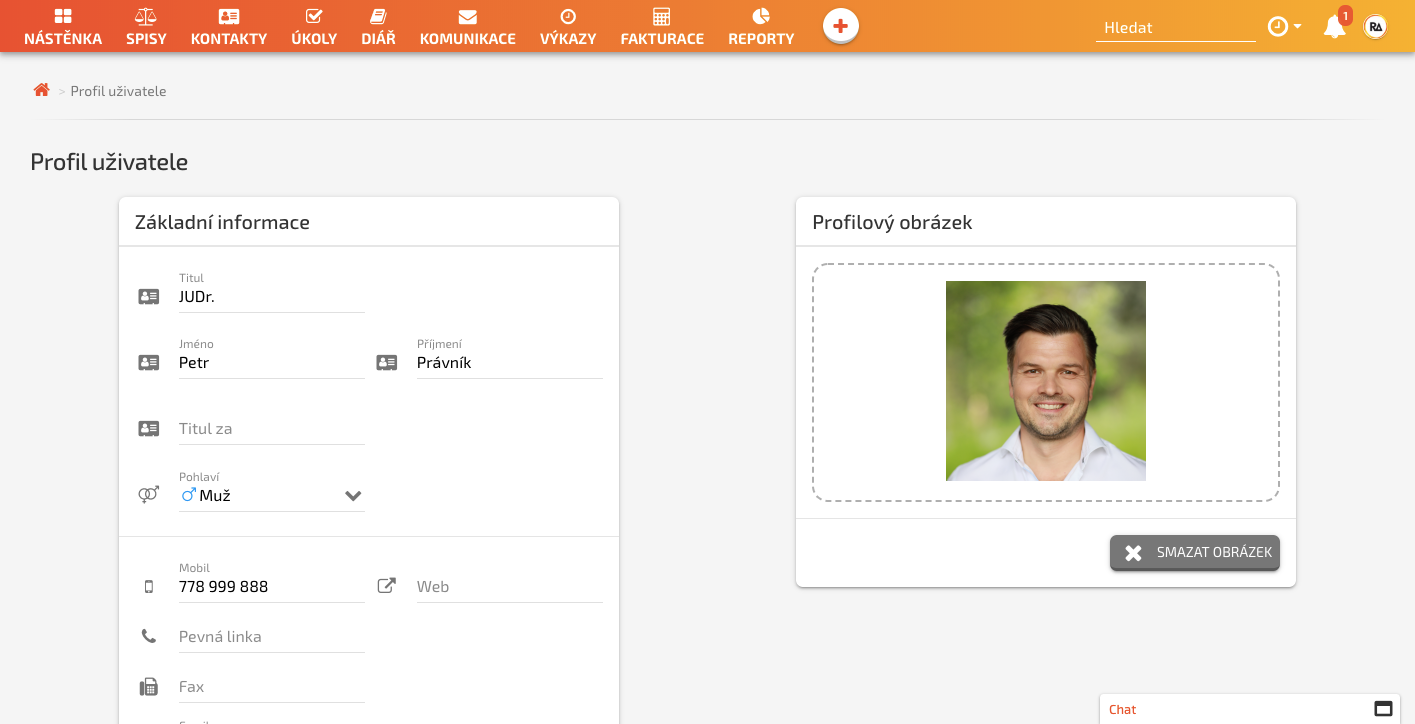Click the Fax input field
This screenshot has height=724, width=1415.
272,687
